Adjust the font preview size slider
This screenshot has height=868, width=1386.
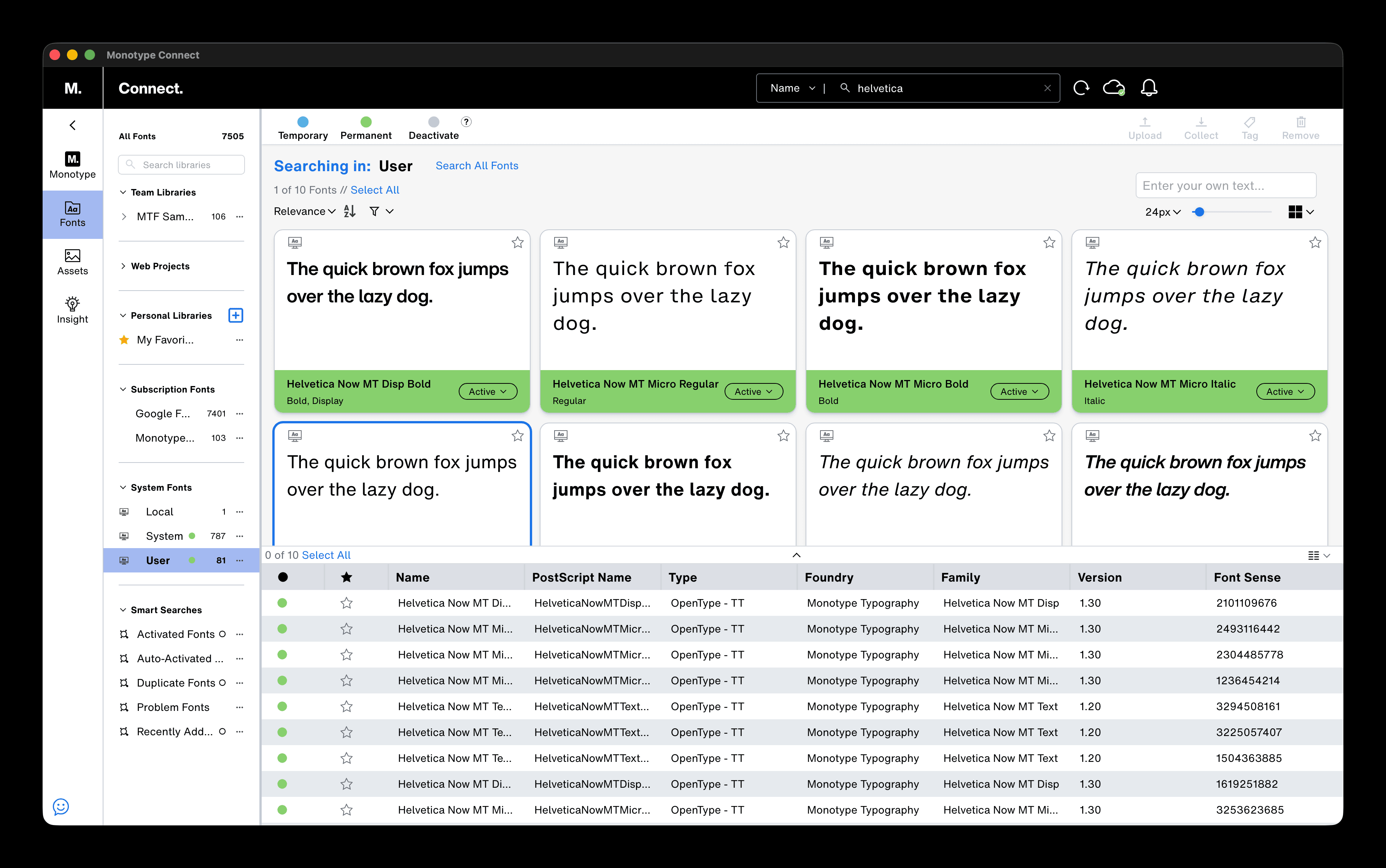[x=1198, y=212]
